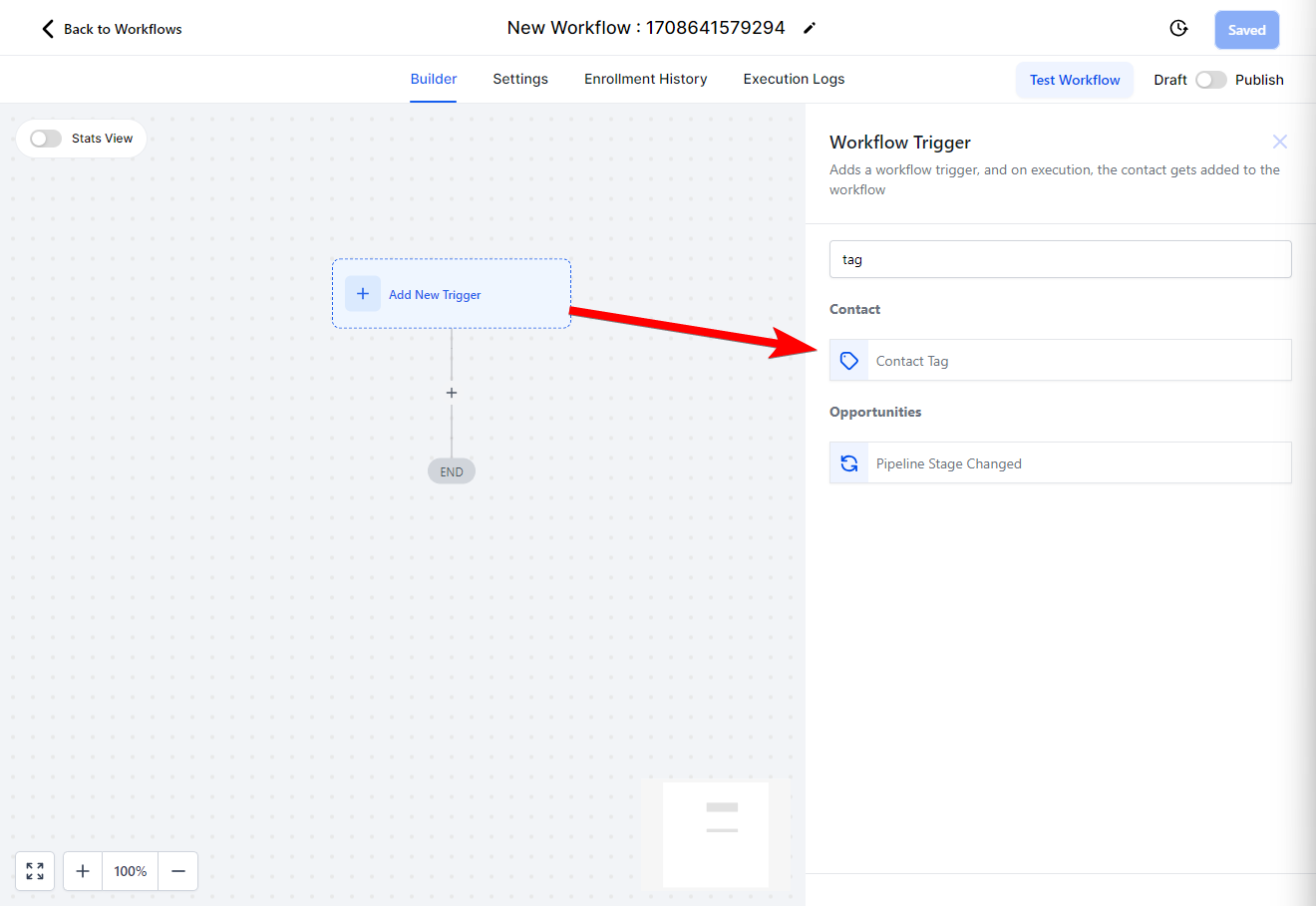1316x906 pixels.
Task: Click the Add New Trigger label
Action: [435, 295]
